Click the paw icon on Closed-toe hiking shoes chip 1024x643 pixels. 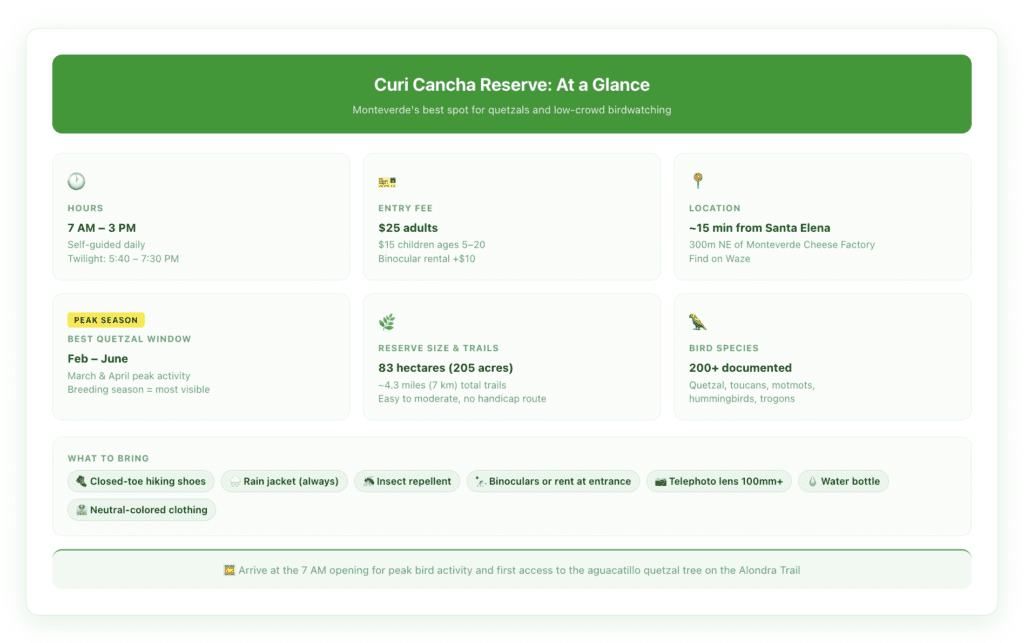pos(81,481)
